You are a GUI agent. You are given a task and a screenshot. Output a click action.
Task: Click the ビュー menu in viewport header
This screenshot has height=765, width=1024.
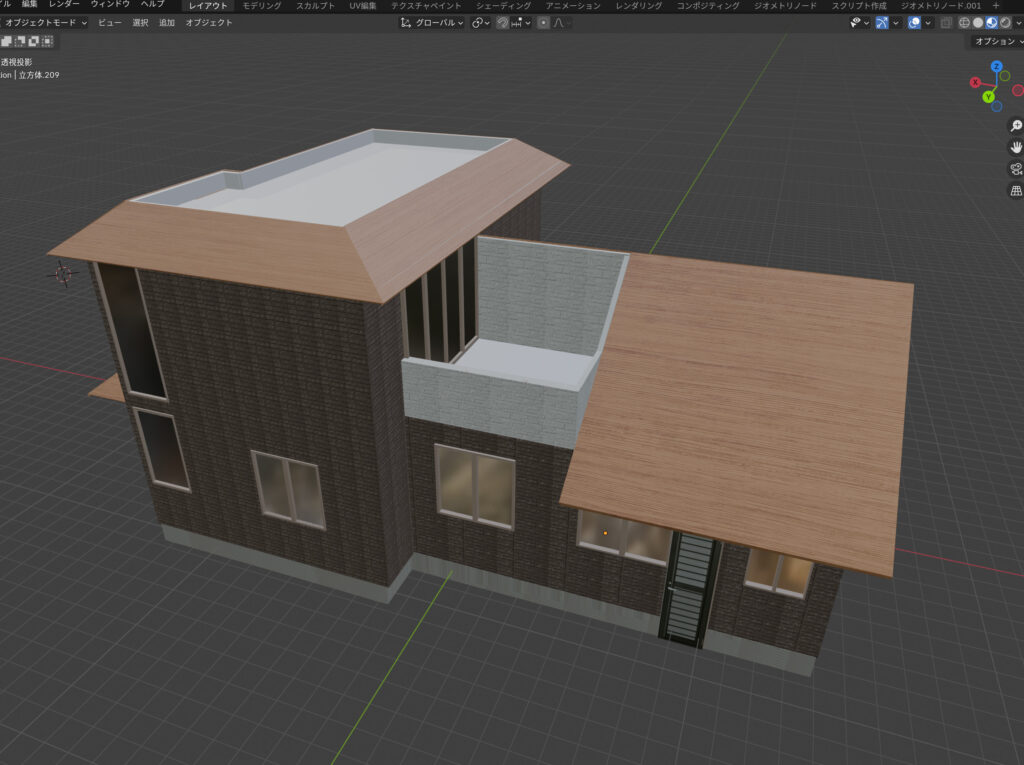click(110, 22)
